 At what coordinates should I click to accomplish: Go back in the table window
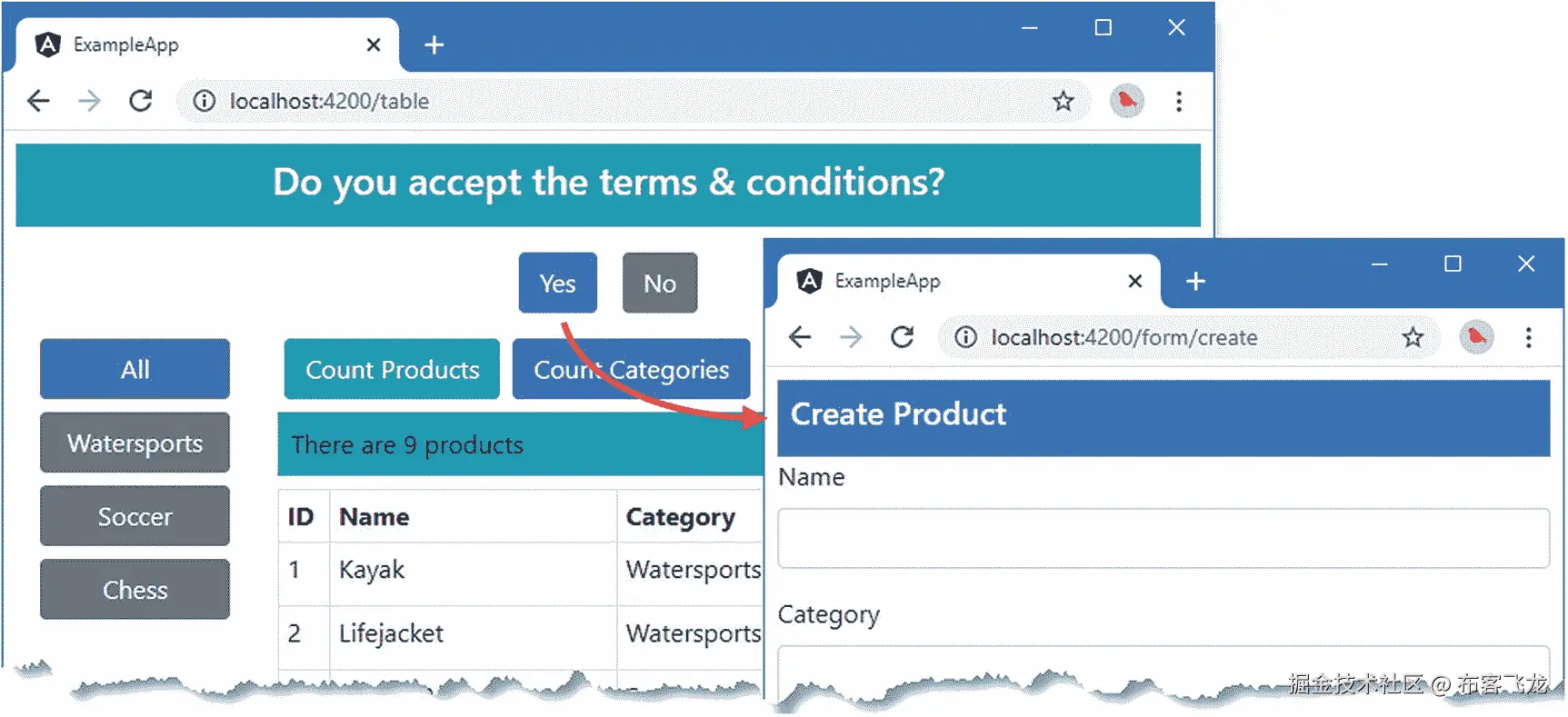pos(38,101)
